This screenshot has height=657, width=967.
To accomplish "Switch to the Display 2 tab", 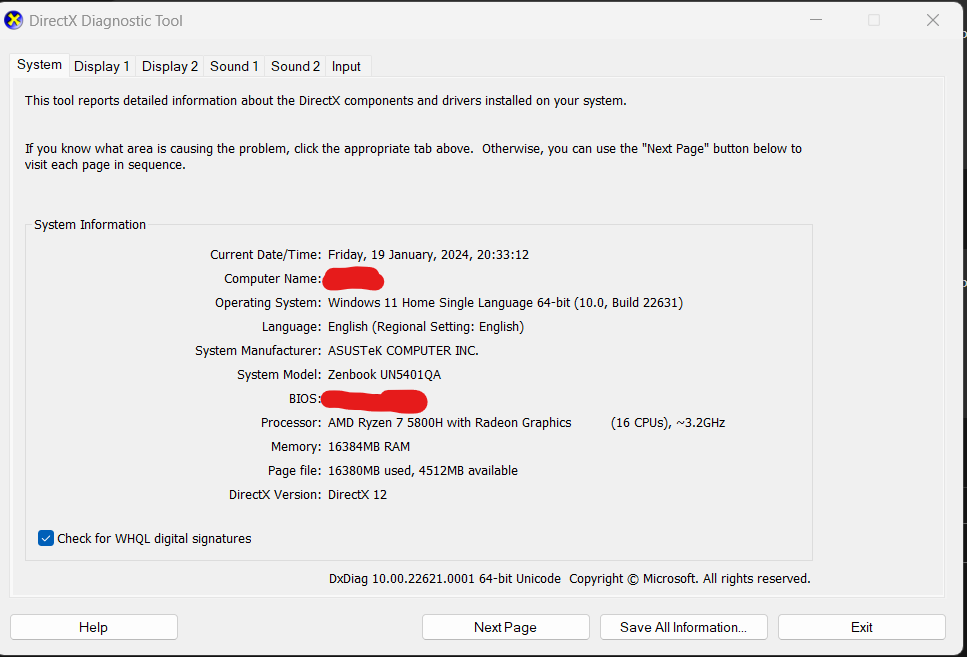I will [x=169, y=66].
